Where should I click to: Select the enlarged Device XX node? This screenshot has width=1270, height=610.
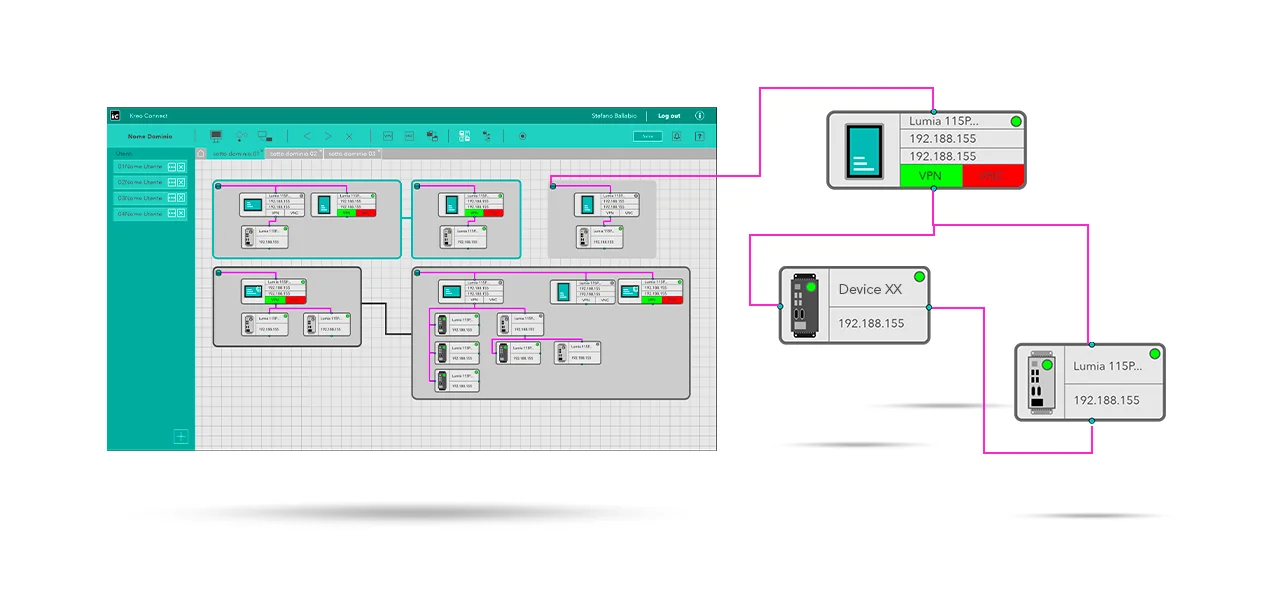(855, 305)
